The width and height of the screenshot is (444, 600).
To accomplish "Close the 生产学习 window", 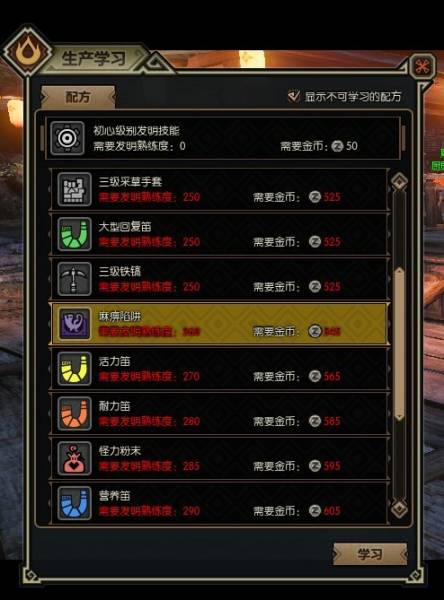I will point(423,67).
